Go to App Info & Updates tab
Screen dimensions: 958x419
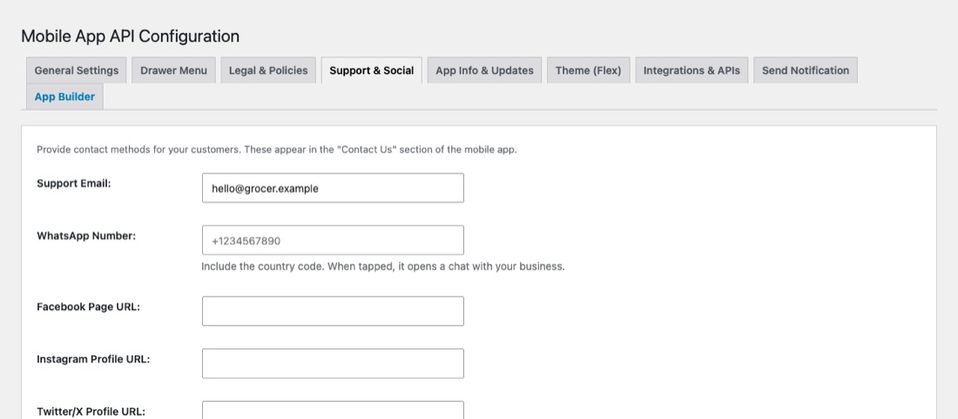[x=484, y=70]
